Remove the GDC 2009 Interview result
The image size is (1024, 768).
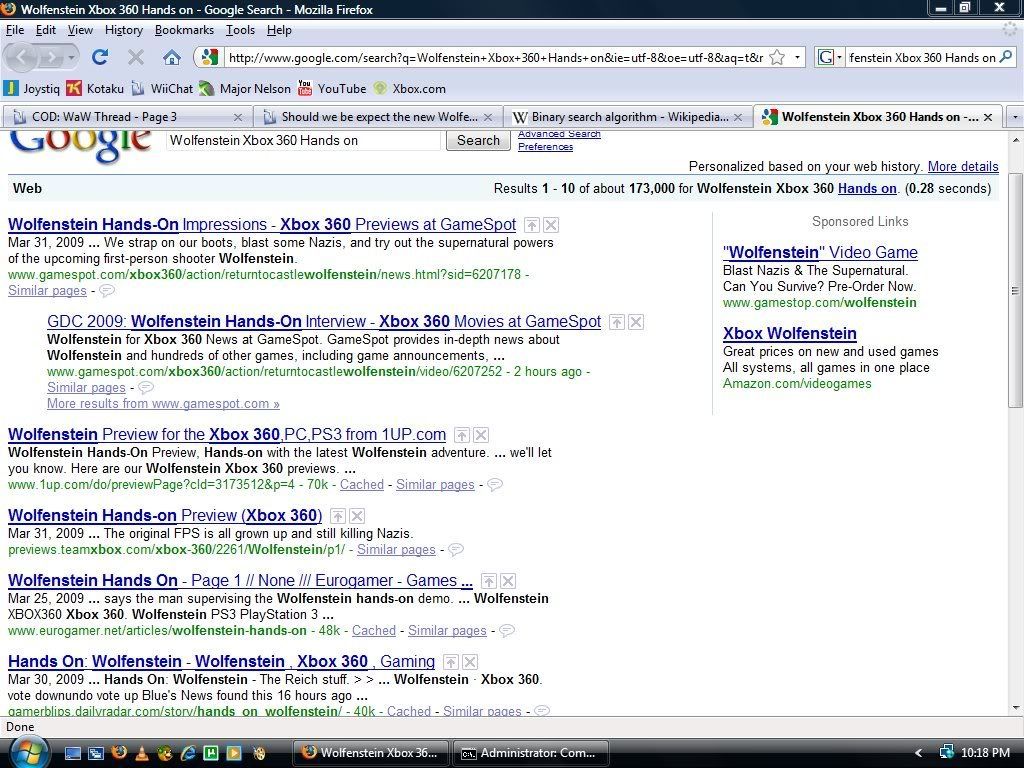636,322
